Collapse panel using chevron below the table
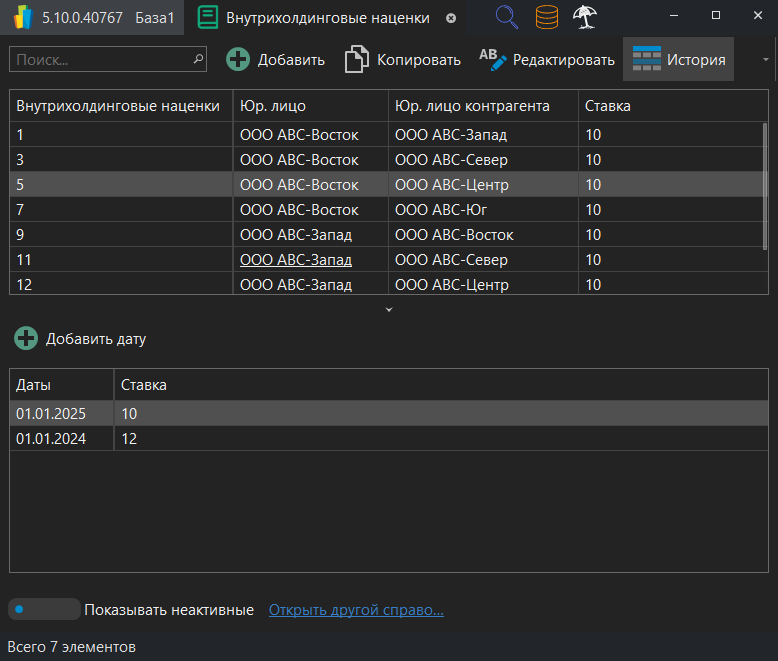 point(389,310)
